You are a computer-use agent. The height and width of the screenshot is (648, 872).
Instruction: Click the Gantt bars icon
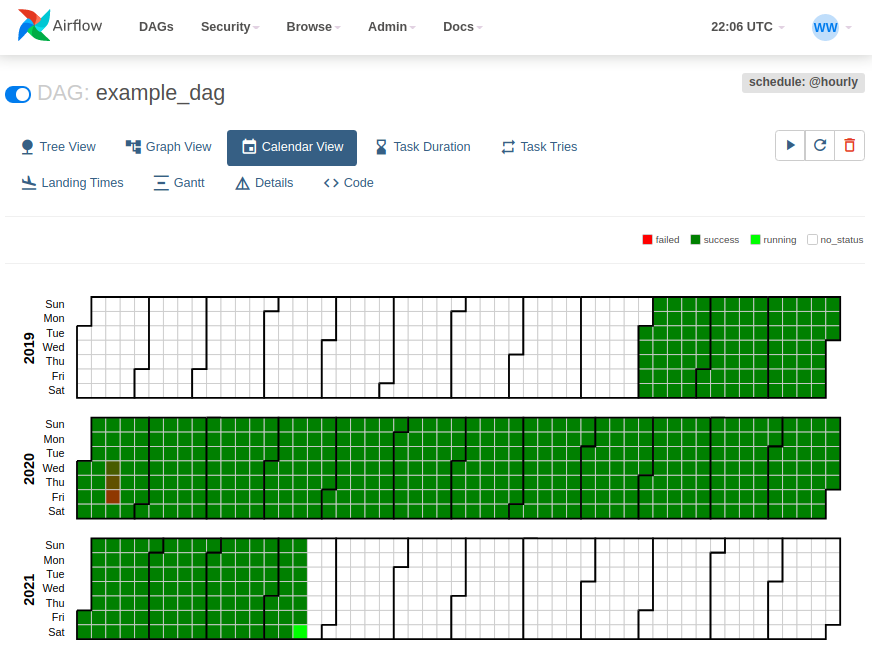161,183
